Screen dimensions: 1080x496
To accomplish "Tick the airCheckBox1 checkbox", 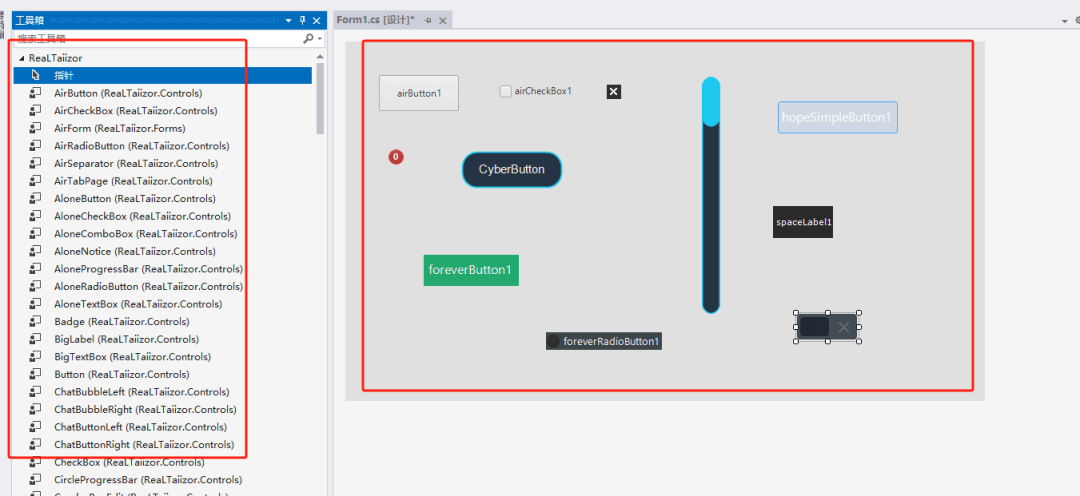I will pyautogui.click(x=506, y=92).
